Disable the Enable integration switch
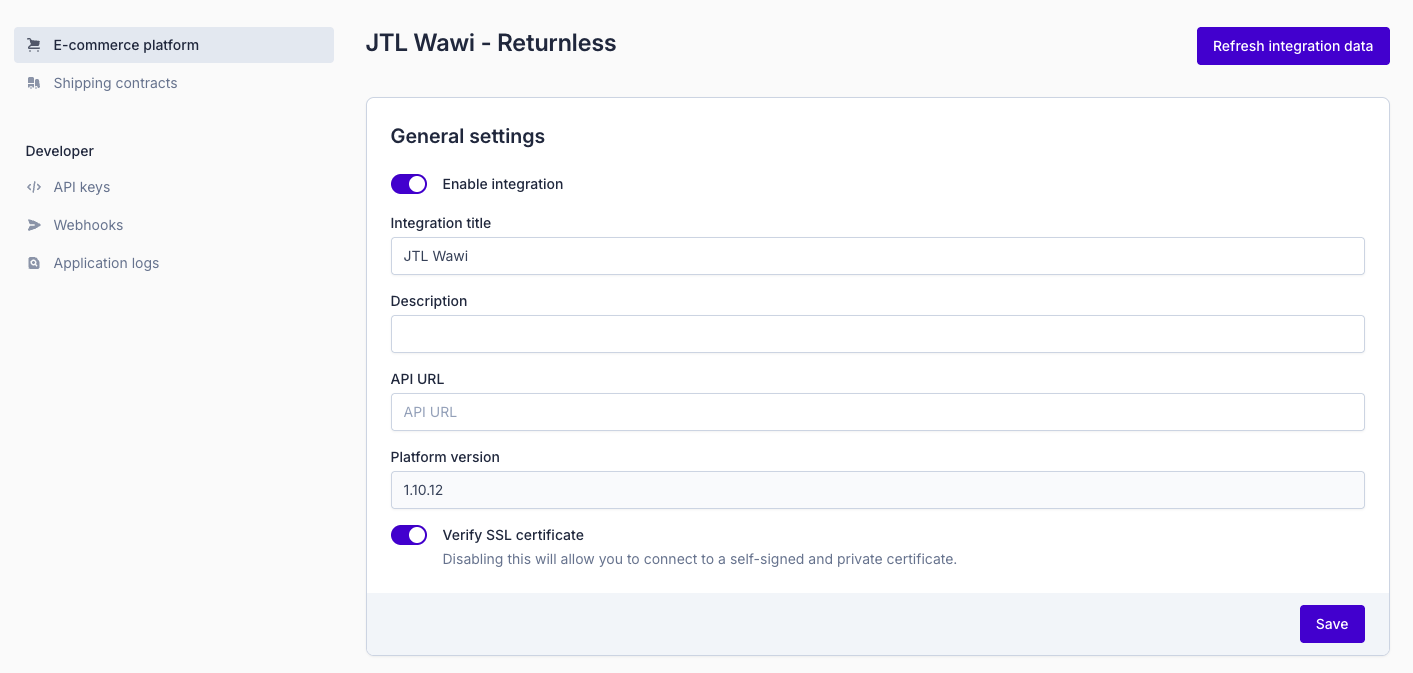Image resolution: width=1413 pixels, height=673 pixels. (409, 184)
